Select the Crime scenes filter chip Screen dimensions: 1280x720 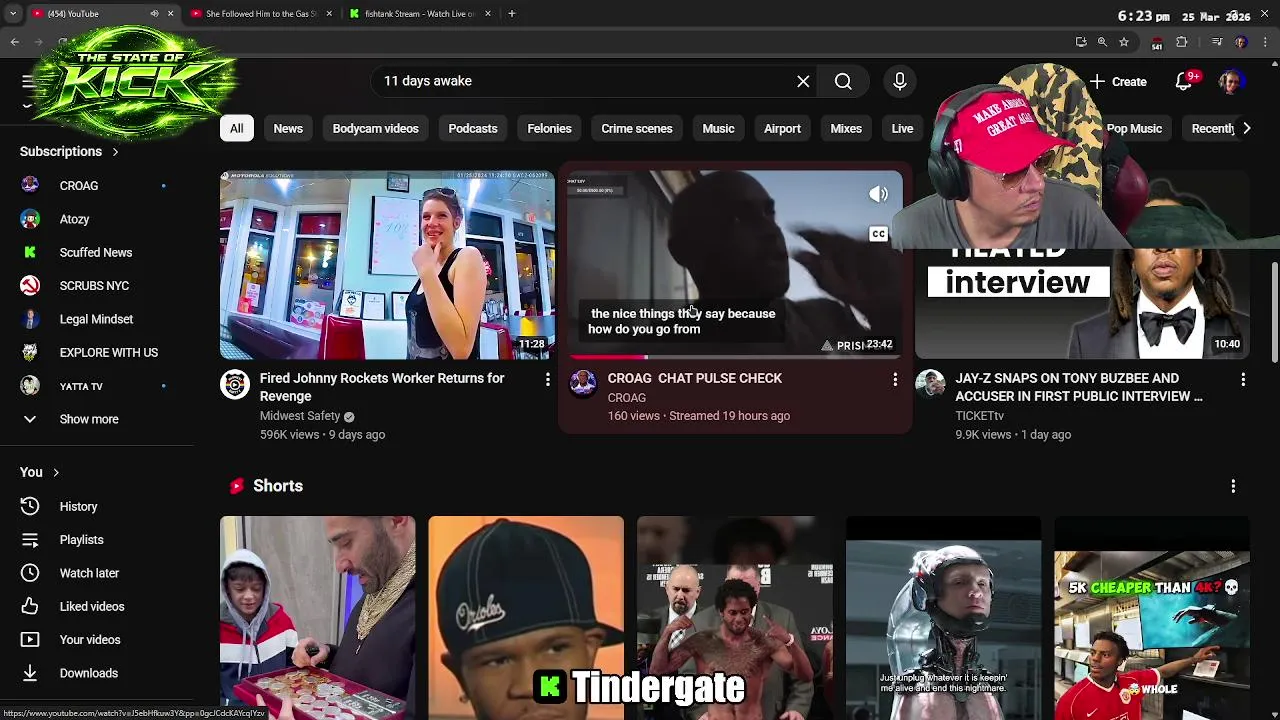click(637, 128)
